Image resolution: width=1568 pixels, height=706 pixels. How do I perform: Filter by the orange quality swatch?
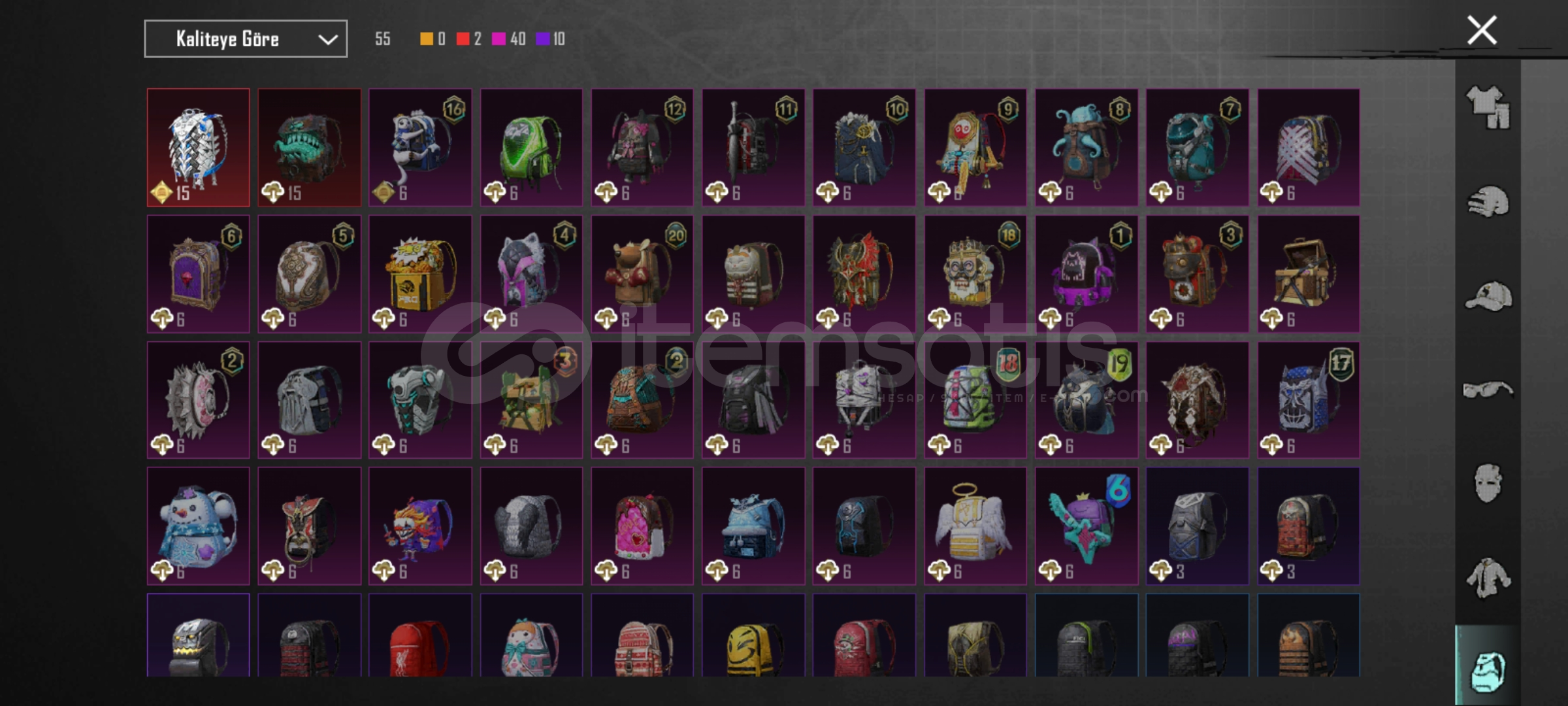tap(426, 39)
